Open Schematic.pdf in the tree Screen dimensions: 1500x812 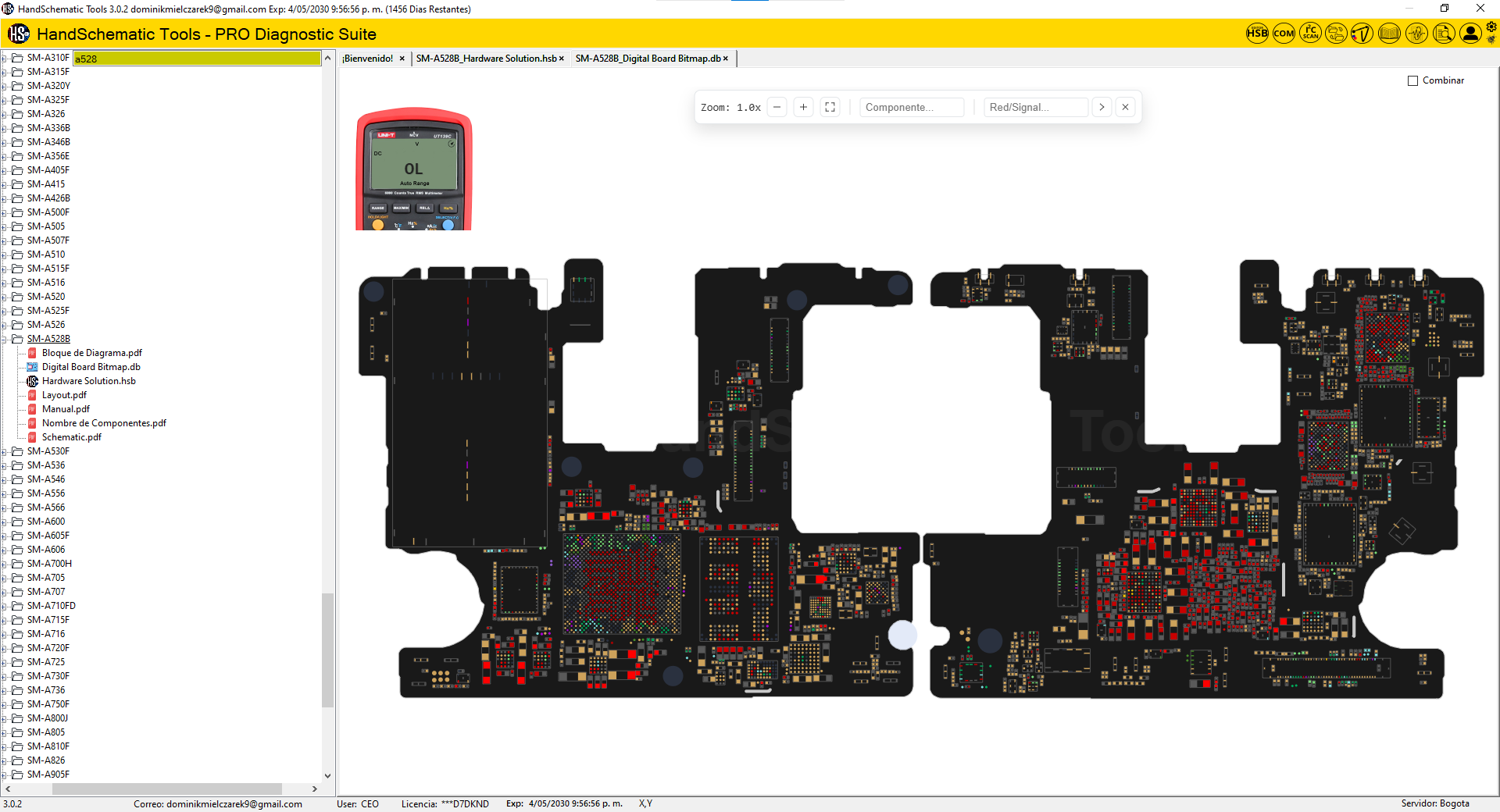[71, 437]
